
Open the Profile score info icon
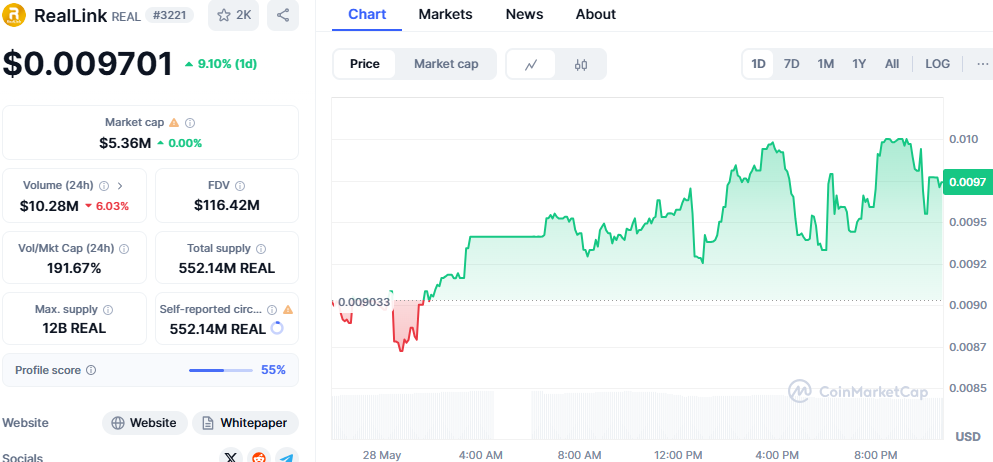(91, 370)
